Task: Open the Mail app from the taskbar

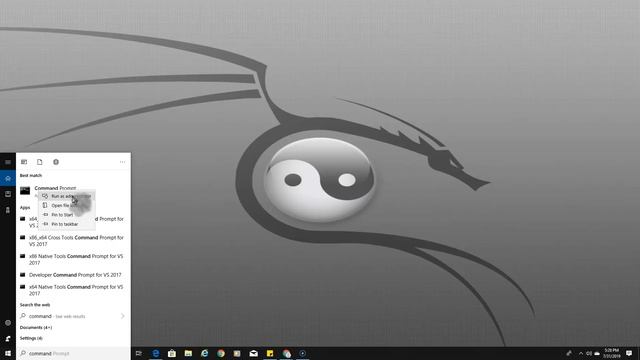Action: click(253, 353)
